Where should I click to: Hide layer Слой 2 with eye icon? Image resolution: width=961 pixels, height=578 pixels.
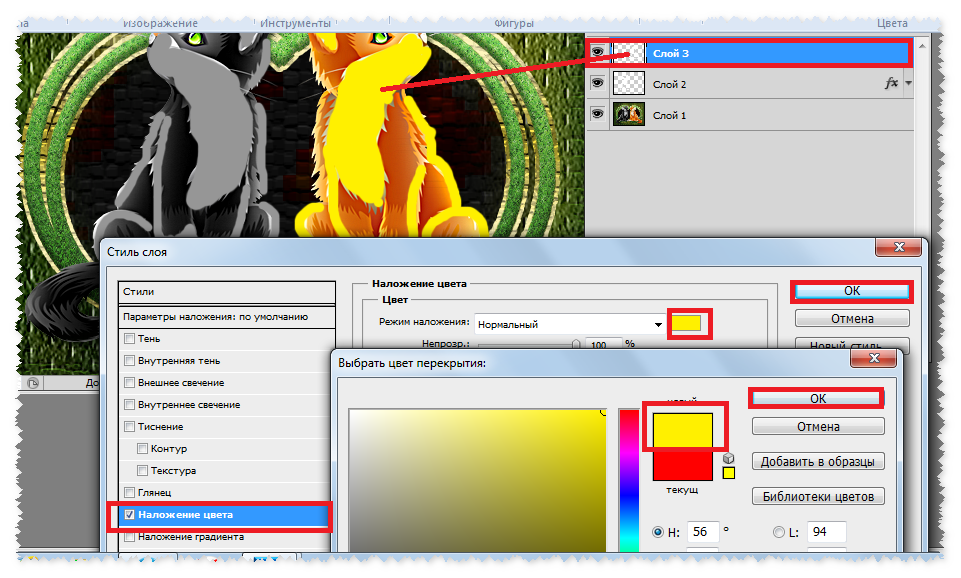[597, 83]
